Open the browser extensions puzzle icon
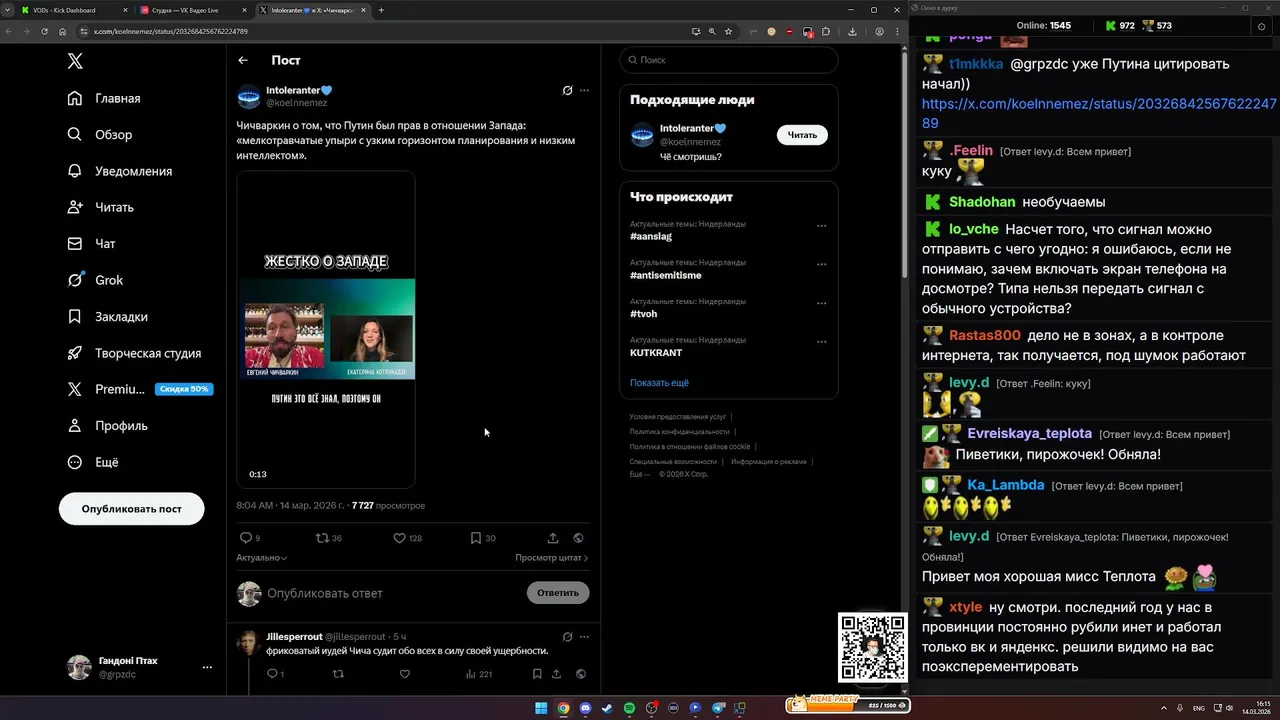This screenshot has width=1280, height=720. click(x=826, y=31)
